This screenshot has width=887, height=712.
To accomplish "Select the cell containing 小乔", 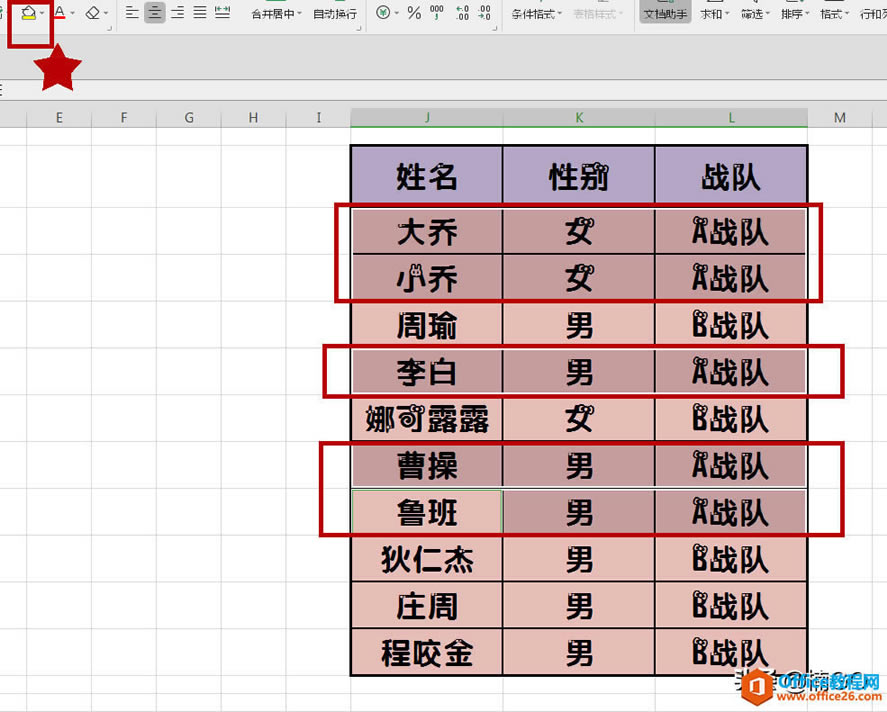I will [427, 278].
